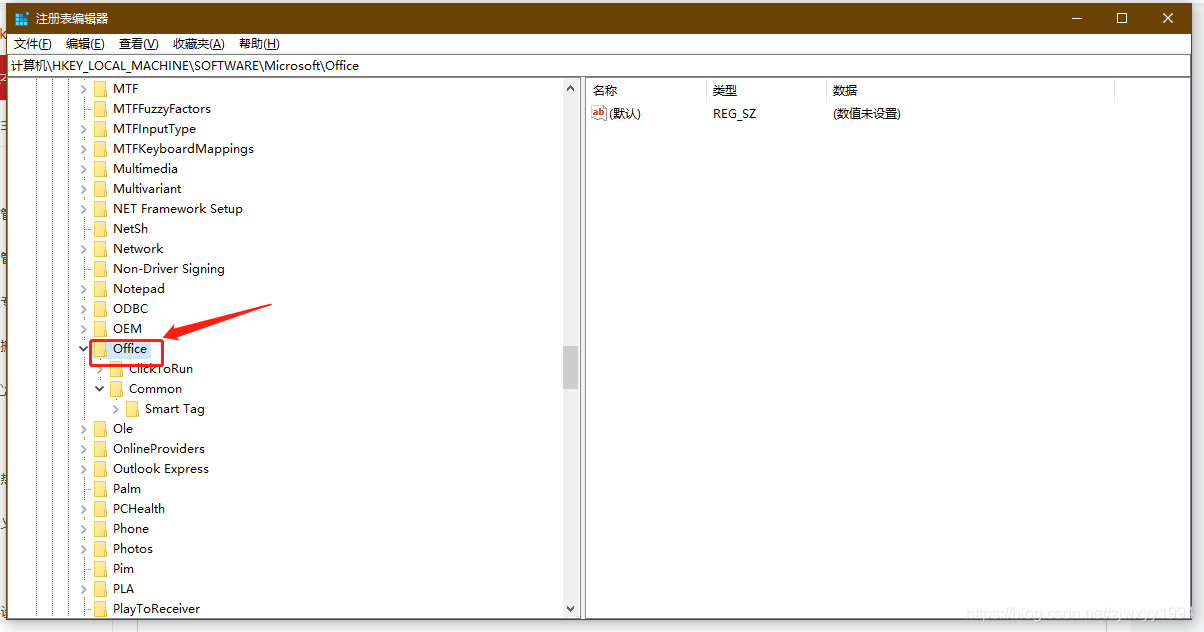The height and width of the screenshot is (632, 1204).
Task: Click the OnlineProviders folder icon
Action: [100, 449]
